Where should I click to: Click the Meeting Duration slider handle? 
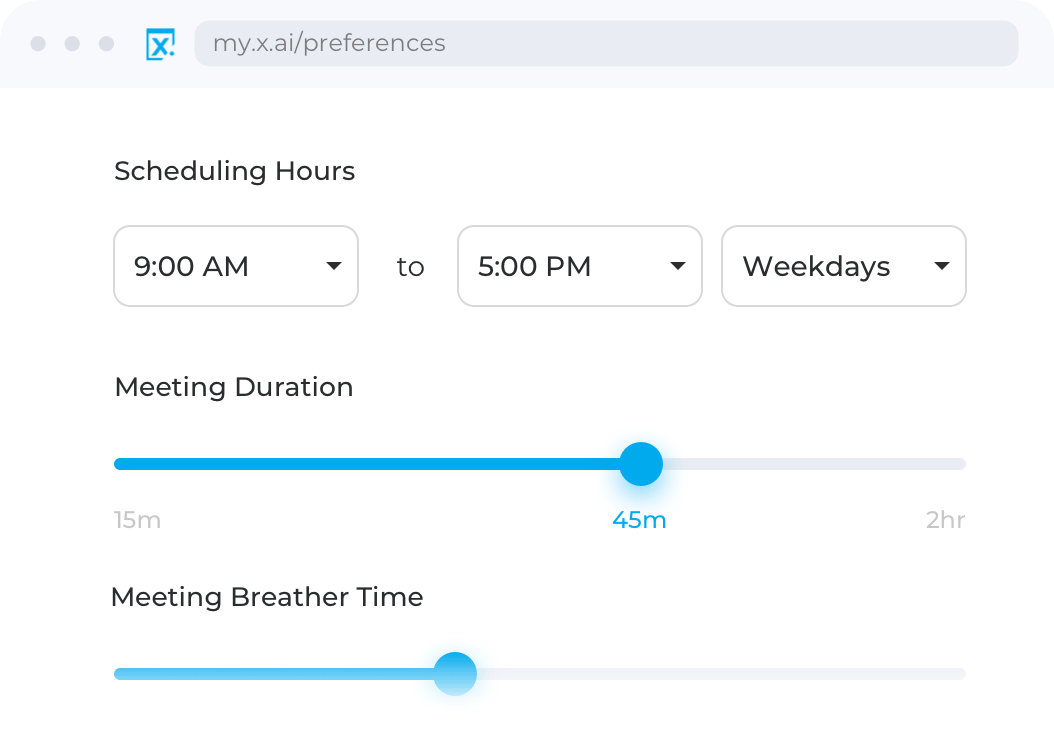(x=641, y=464)
